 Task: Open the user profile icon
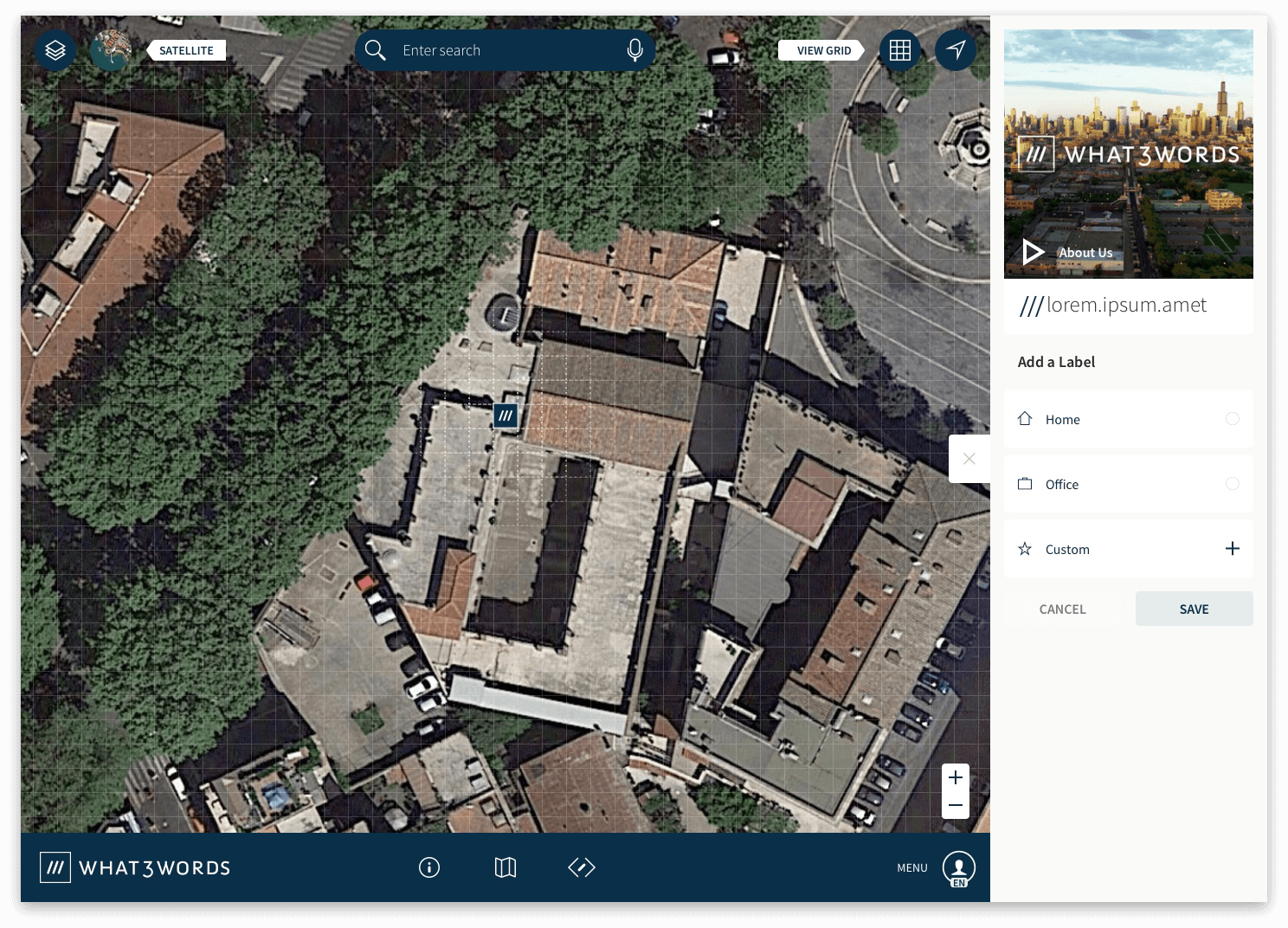click(x=959, y=867)
